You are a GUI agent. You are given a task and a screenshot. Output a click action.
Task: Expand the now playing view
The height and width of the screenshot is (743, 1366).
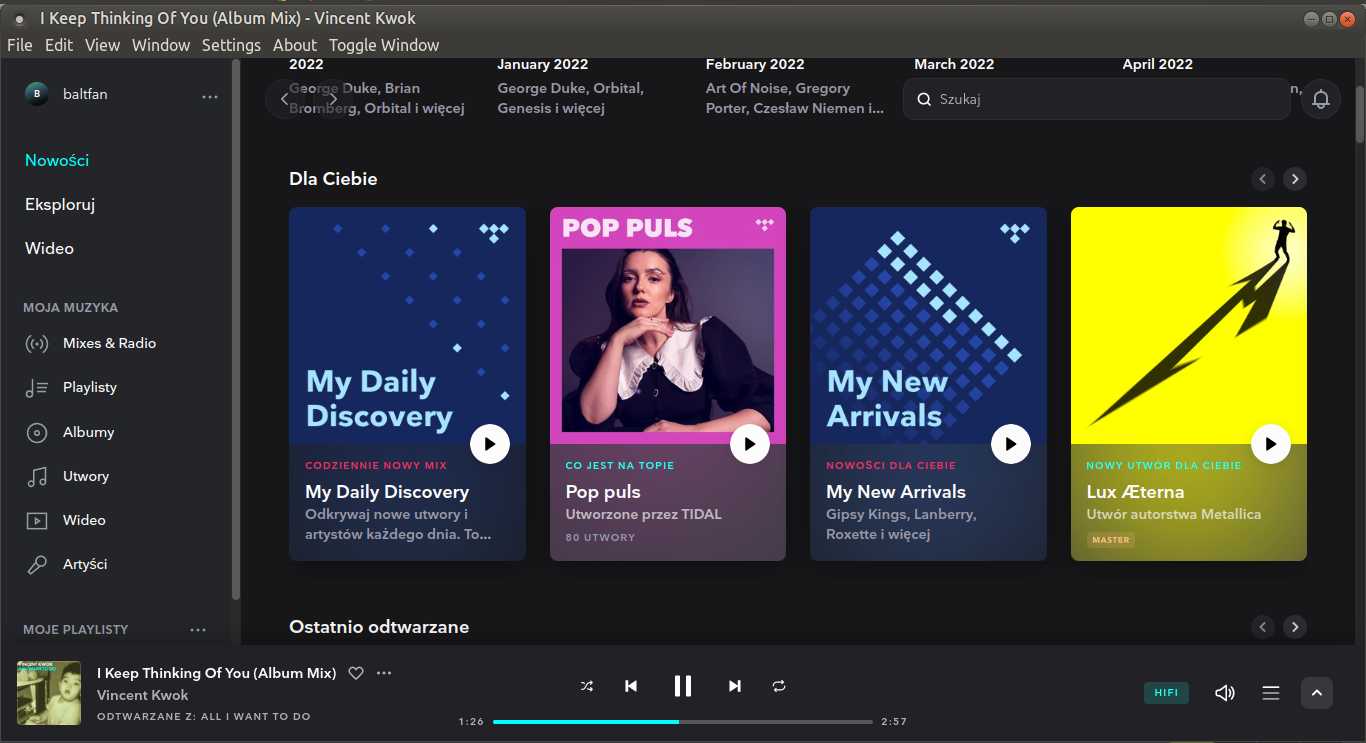tap(1317, 693)
